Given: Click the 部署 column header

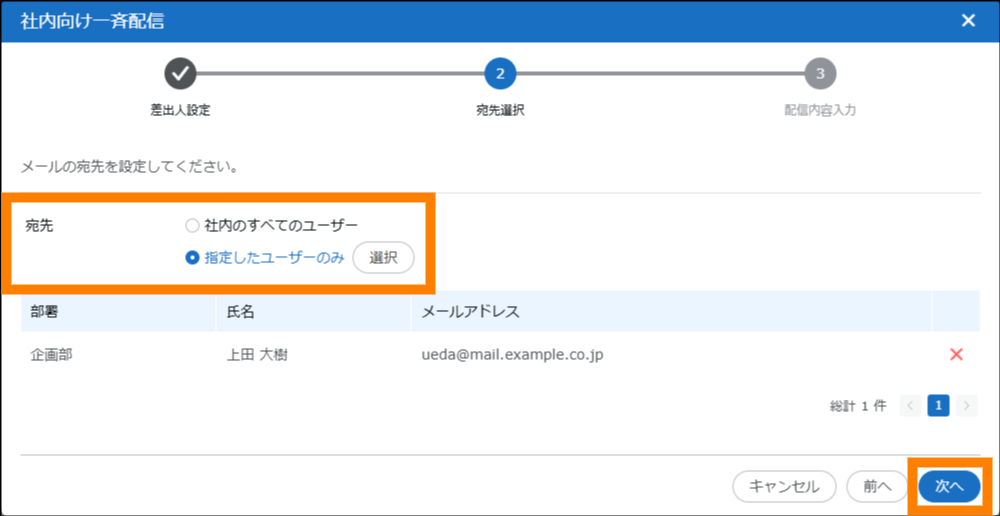Looking at the screenshot, I should click(x=45, y=311).
